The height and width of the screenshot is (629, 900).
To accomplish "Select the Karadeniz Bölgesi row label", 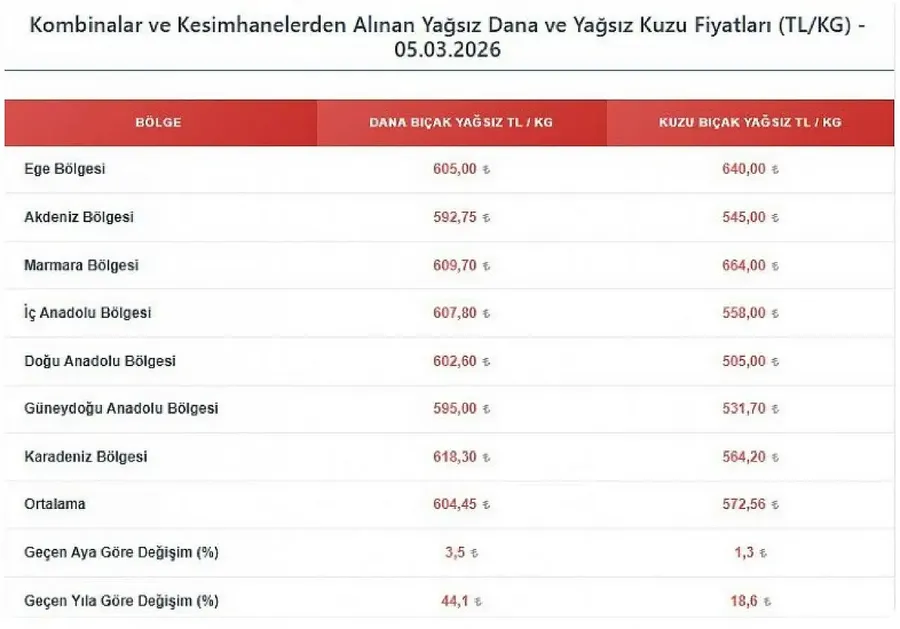I will coord(85,456).
